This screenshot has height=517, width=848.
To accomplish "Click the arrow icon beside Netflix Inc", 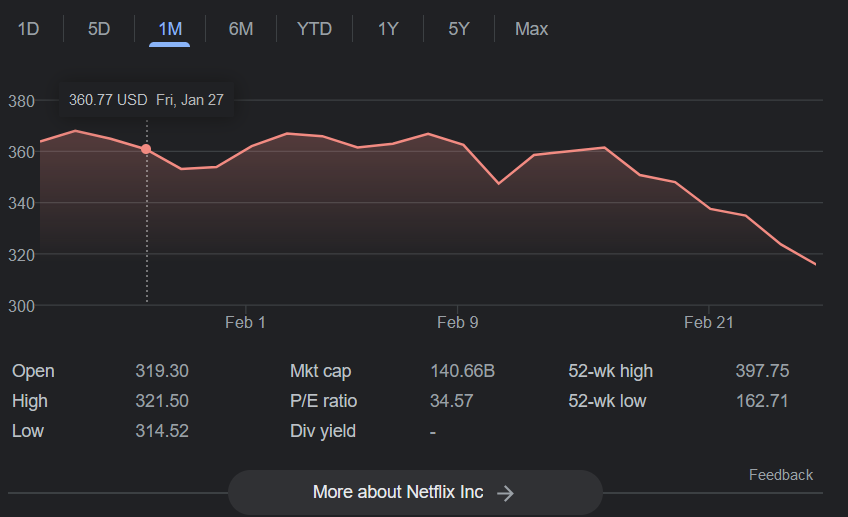I will (x=506, y=492).
